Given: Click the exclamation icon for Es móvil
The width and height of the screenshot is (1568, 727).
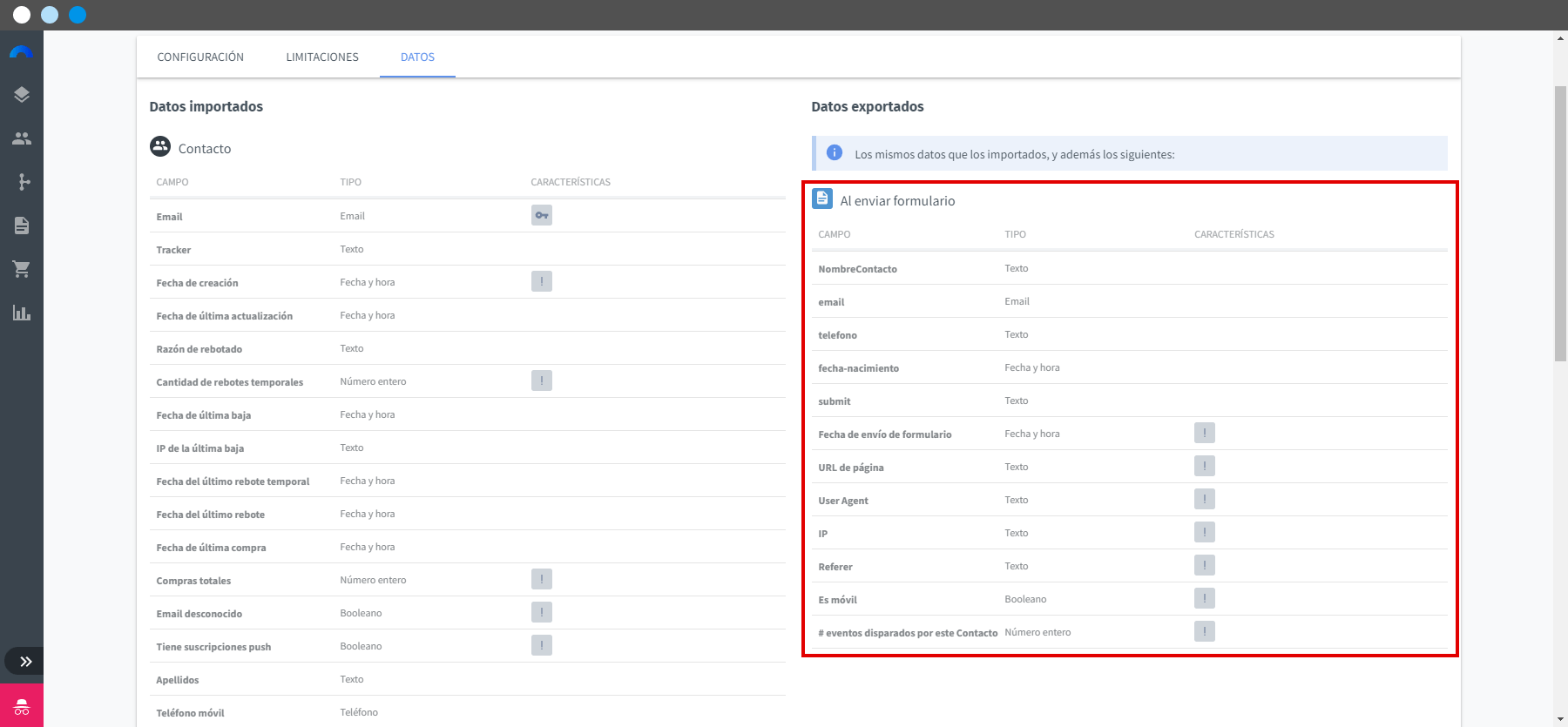Looking at the screenshot, I should [1205, 598].
